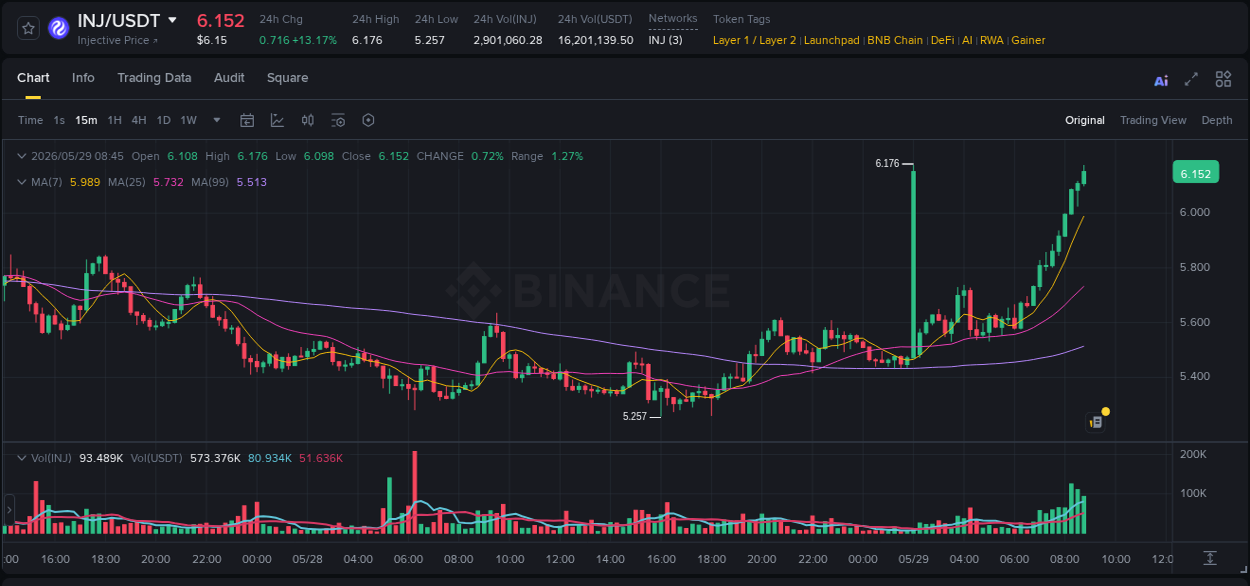The width and height of the screenshot is (1250, 586).
Task: Switch to the Info tab
Action: (83, 78)
